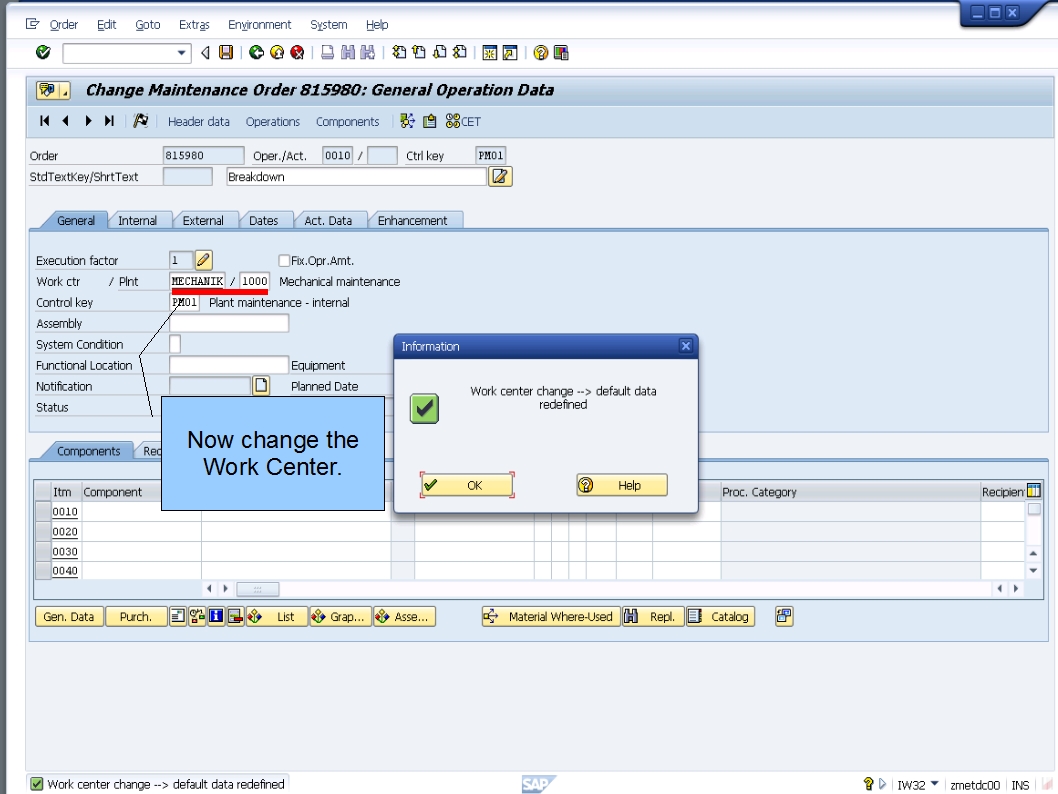The height and width of the screenshot is (794, 1058).
Task: Open long text editor icon next to Breakdown
Action: pos(500,176)
